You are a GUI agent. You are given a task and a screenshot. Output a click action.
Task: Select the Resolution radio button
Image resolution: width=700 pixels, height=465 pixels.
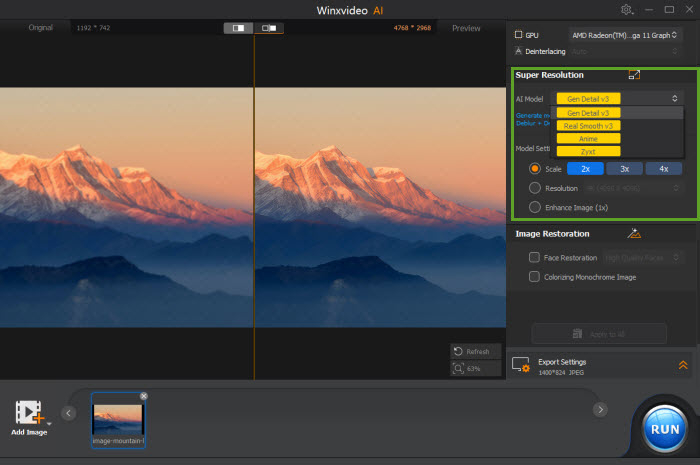[534, 188]
